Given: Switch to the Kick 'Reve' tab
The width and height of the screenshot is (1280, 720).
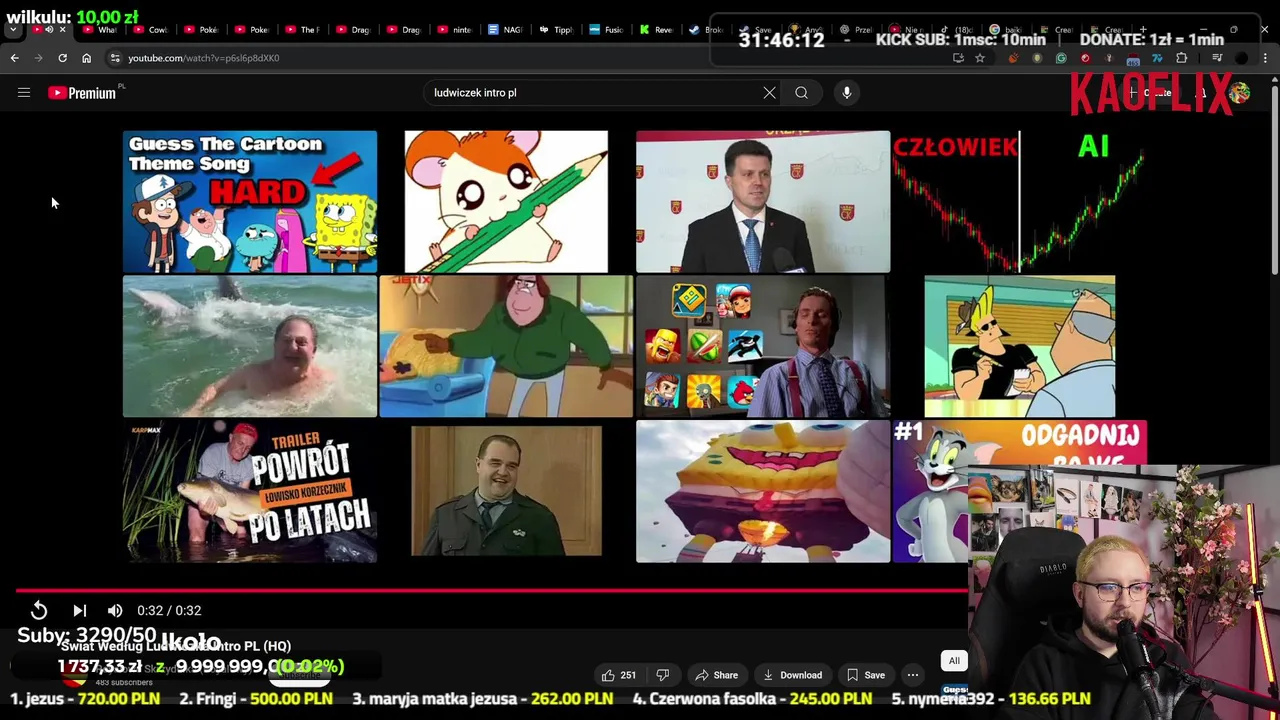Looking at the screenshot, I should tap(658, 30).
